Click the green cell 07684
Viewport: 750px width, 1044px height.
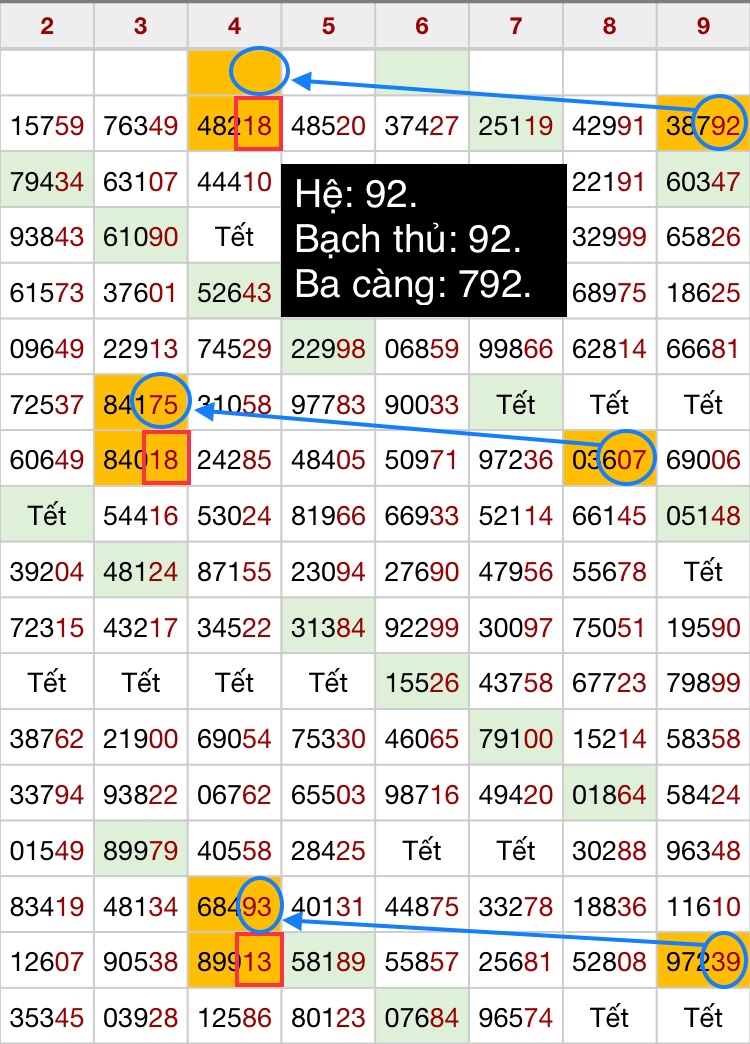point(422,1017)
